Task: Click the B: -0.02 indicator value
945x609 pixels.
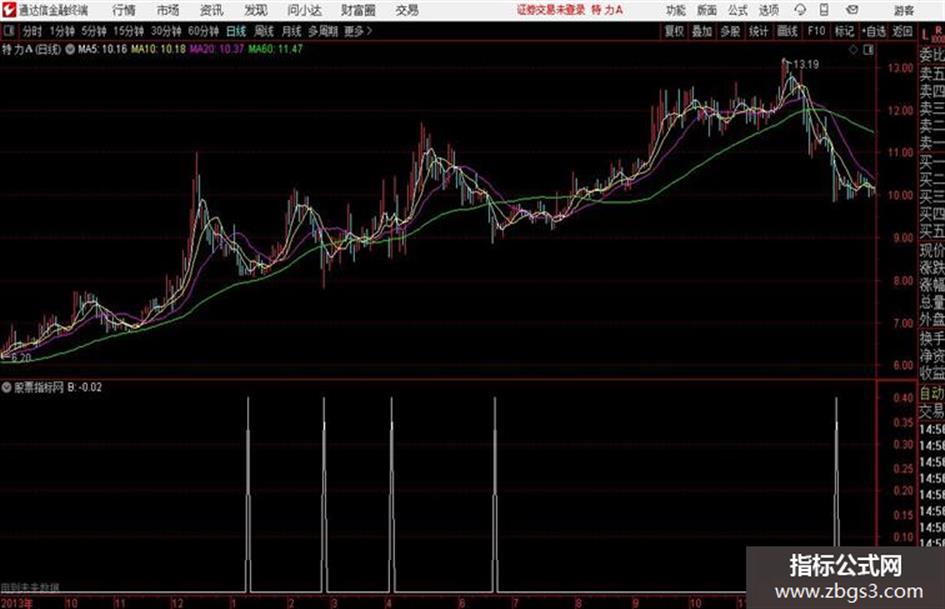Action: click(x=85, y=387)
